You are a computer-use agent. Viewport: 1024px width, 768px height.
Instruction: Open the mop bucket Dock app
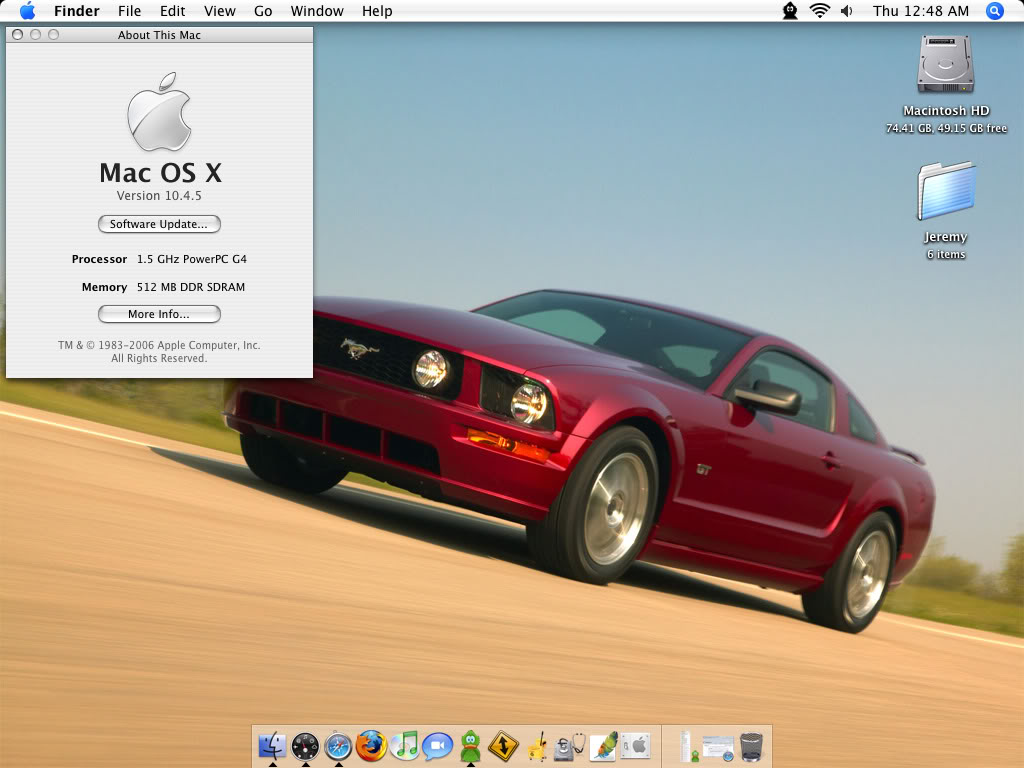click(x=537, y=746)
